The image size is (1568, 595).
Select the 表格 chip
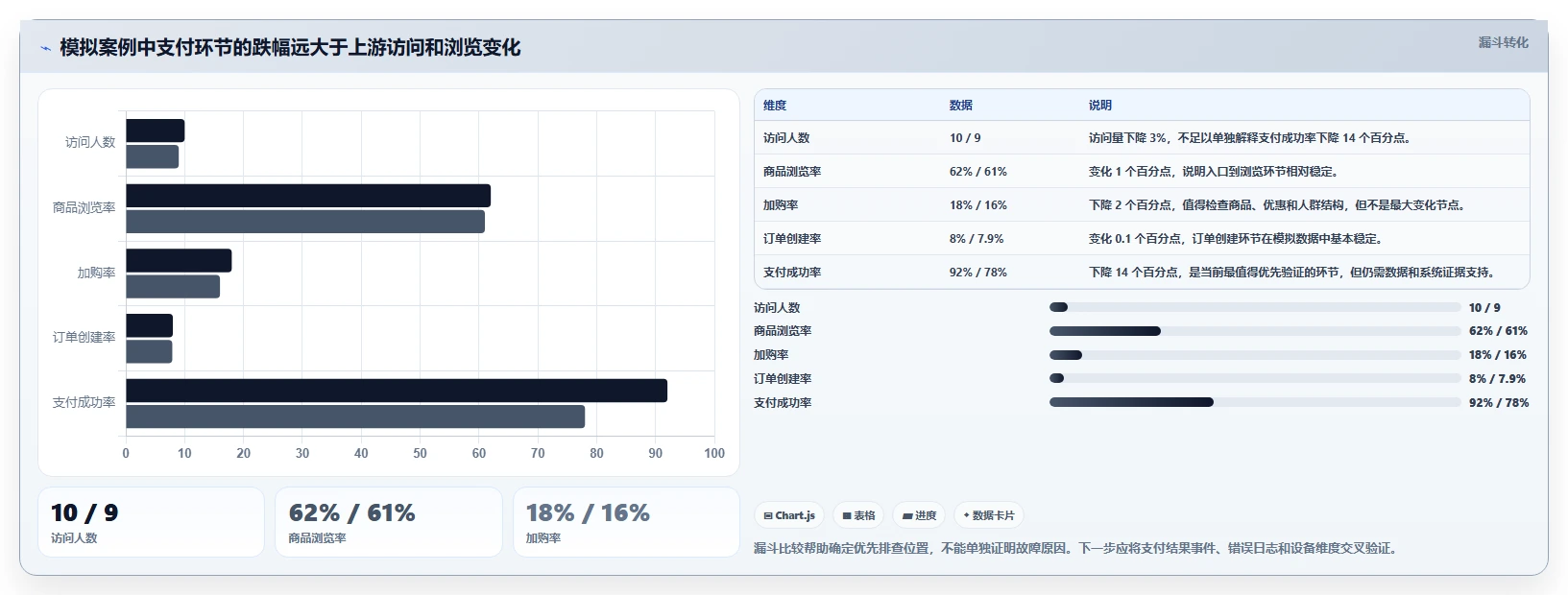858,515
